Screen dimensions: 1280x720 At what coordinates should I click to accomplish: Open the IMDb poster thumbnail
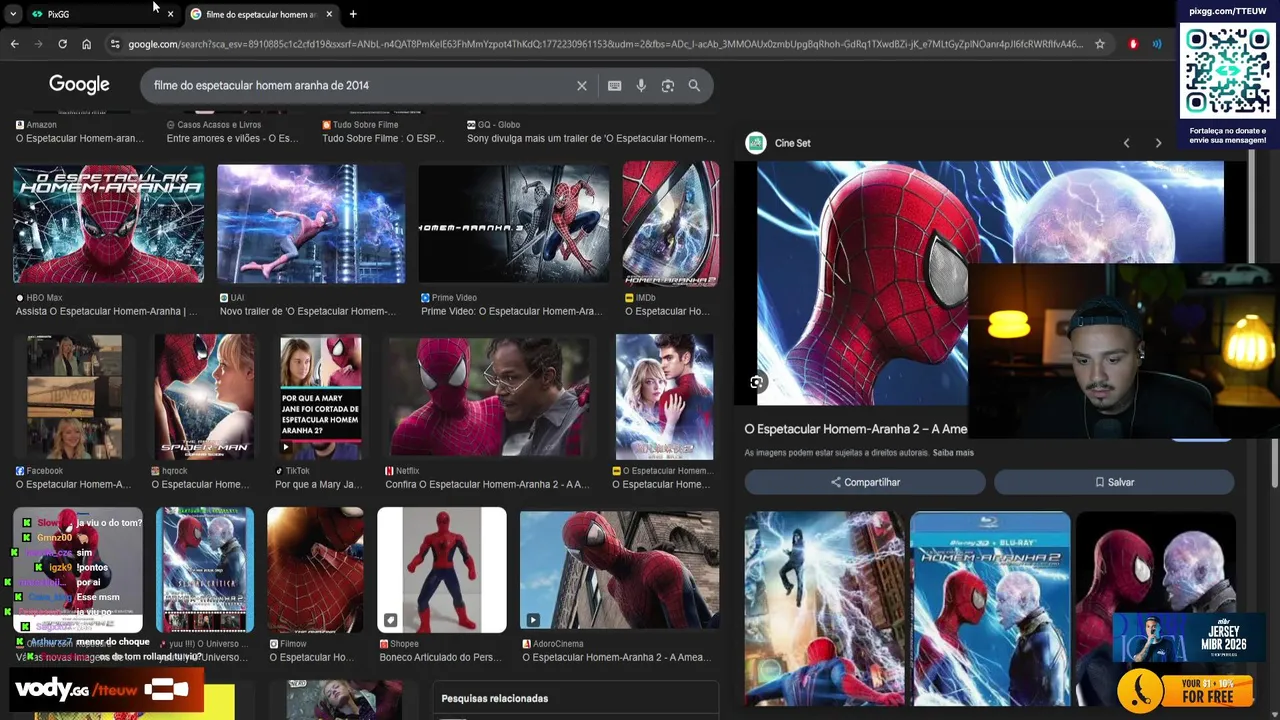[x=670, y=224]
